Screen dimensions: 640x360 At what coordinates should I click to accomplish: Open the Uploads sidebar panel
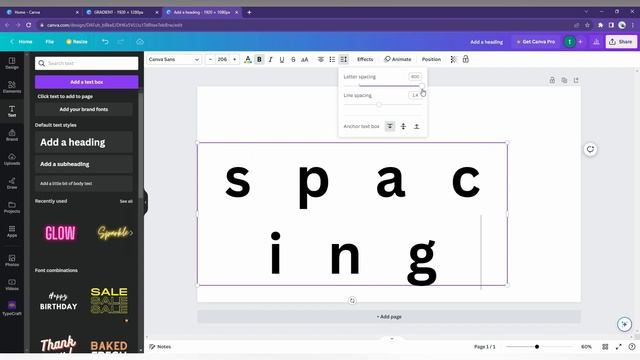point(12,159)
